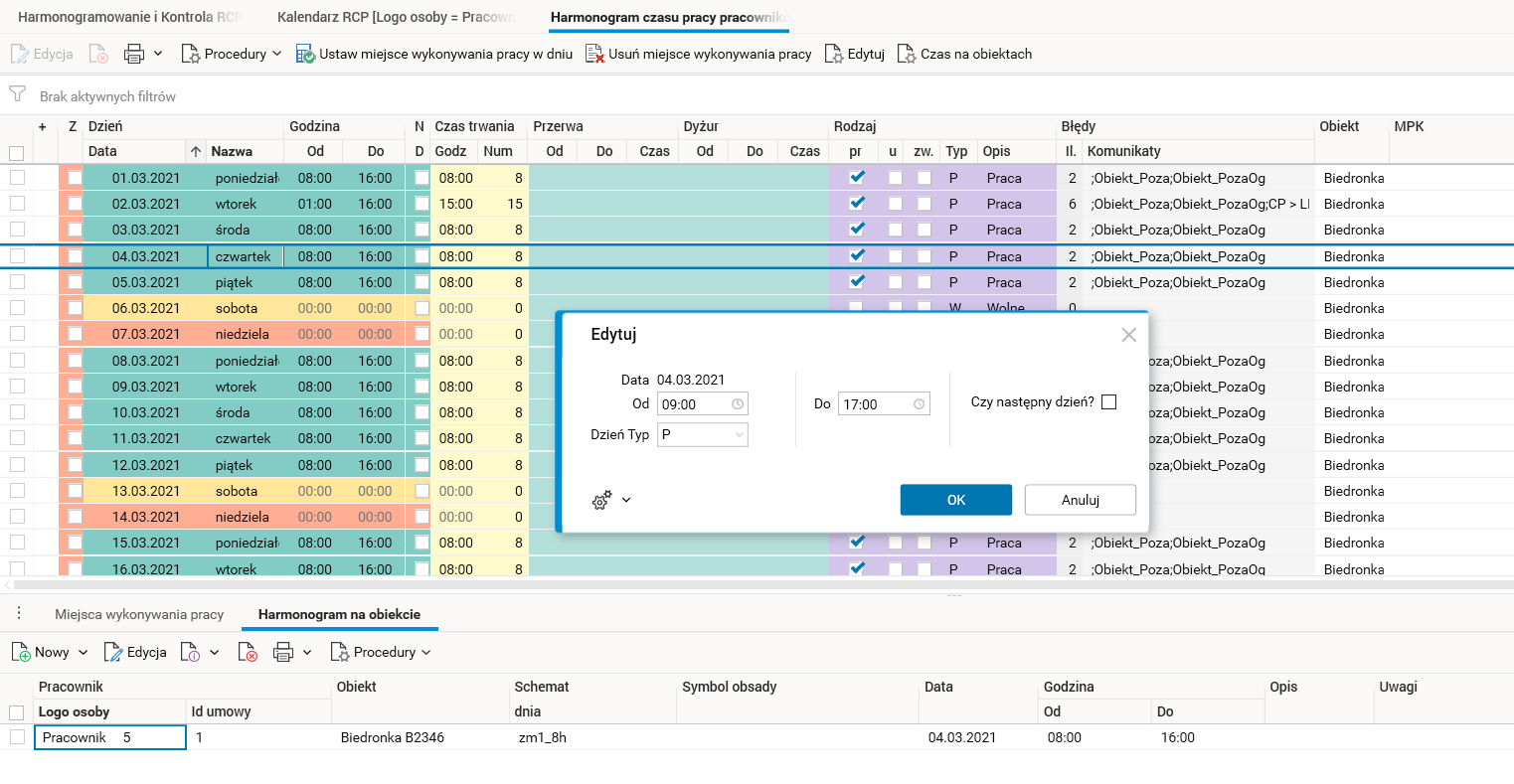Click 'Ustaw miejsce wykonywania pracy w dniu' icon

(x=305, y=54)
